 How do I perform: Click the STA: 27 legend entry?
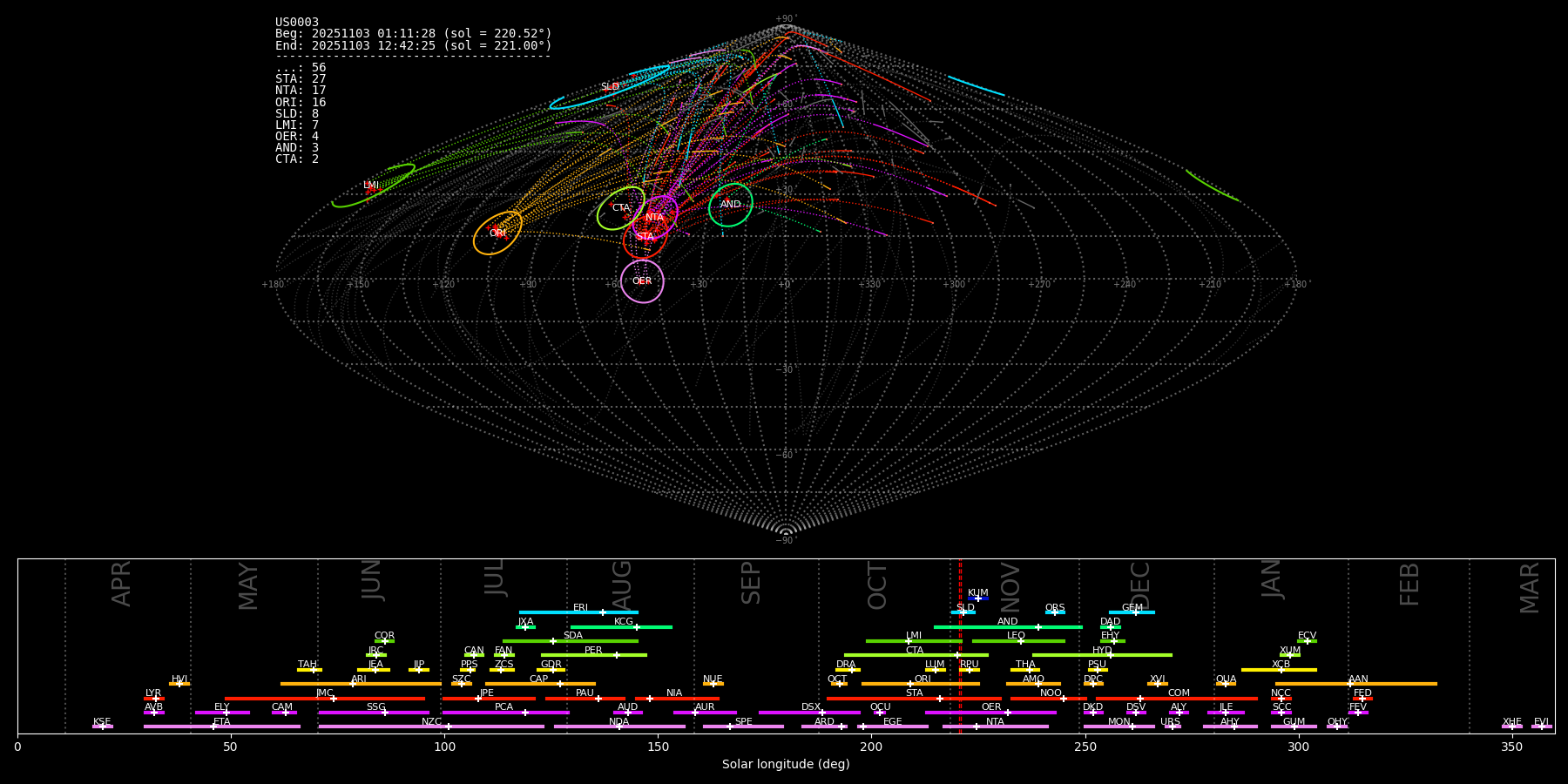pos(301,79)
